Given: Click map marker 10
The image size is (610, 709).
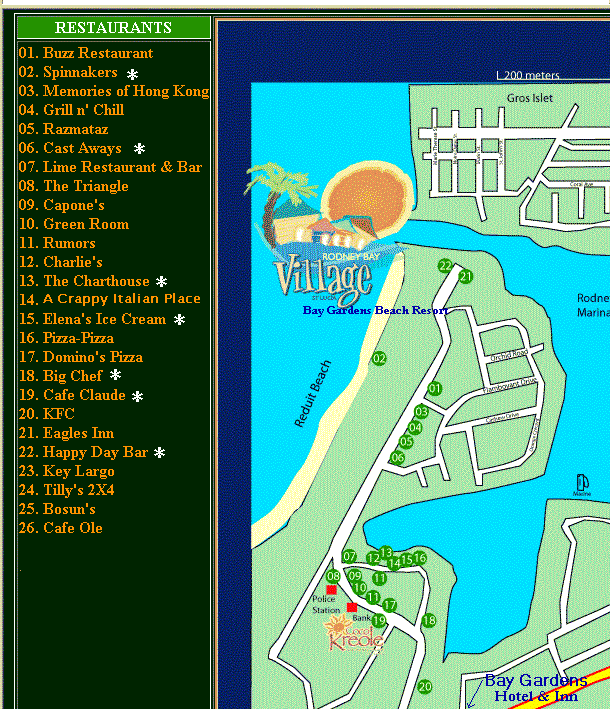Looking at the screenshot, I should pyautogui.click(x=359, y=588).
